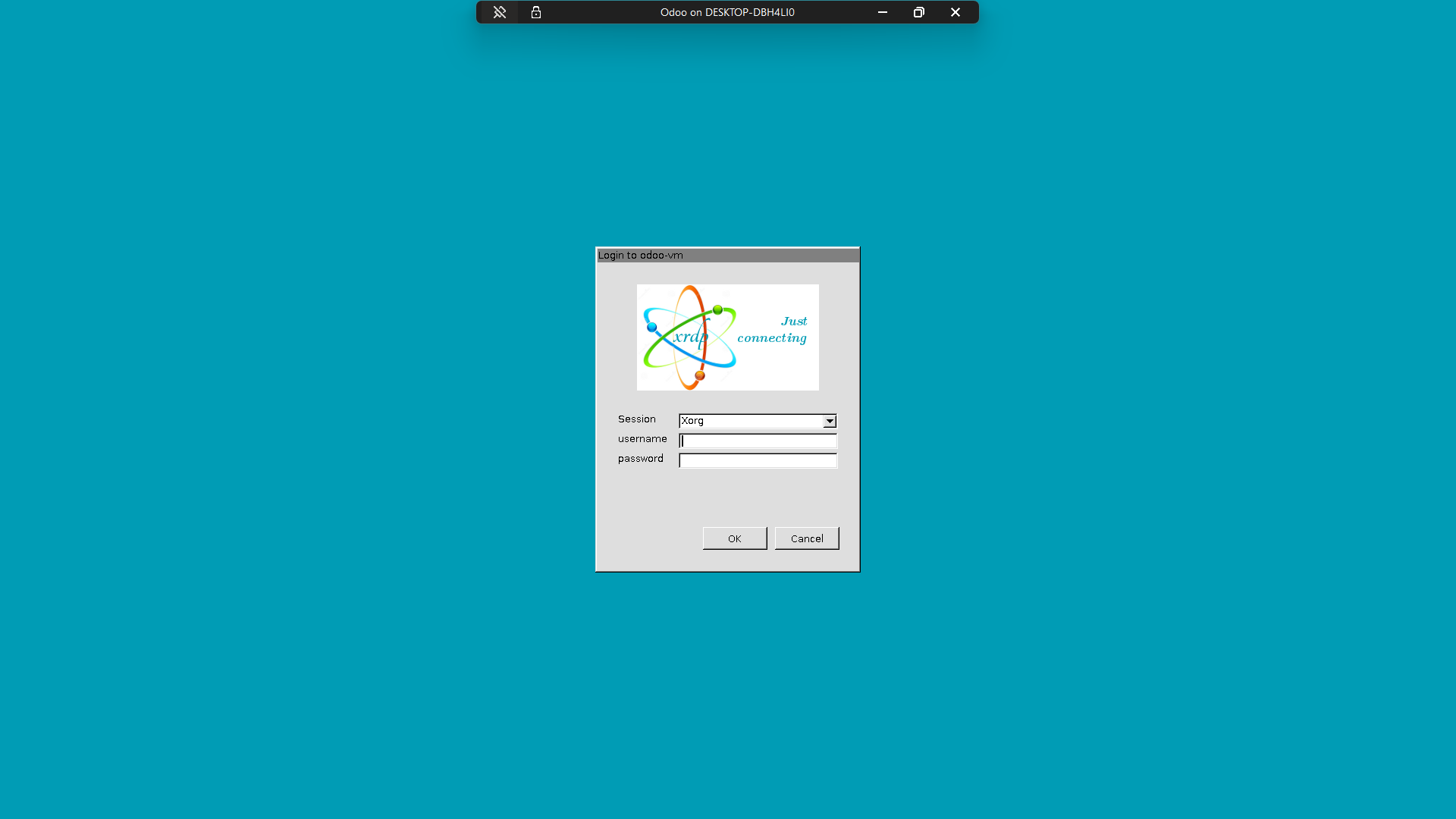1456x819 pixels.
Task: Minimize the Odoo remote session window
Action: pos(882,12)
